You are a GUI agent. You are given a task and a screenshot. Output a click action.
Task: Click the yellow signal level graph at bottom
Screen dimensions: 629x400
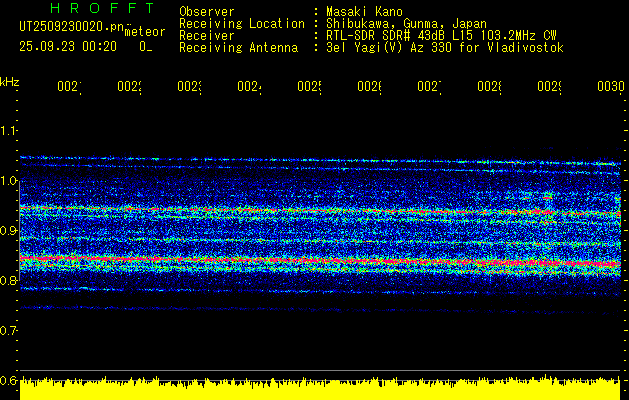click(320, 388)
